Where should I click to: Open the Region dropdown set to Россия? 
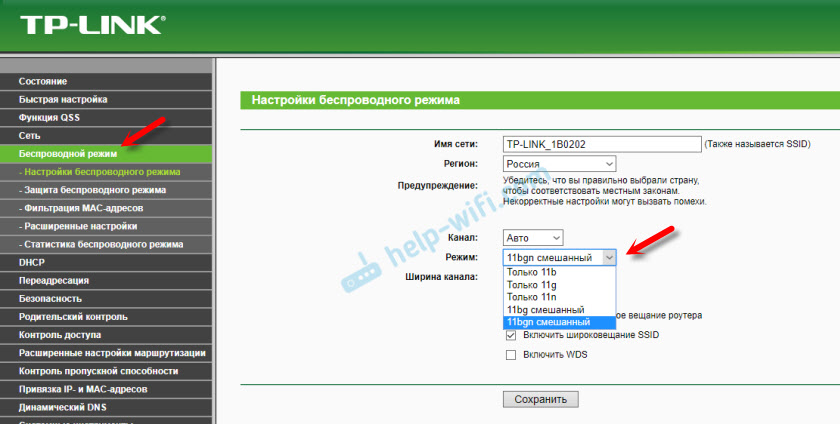(559, 163)
